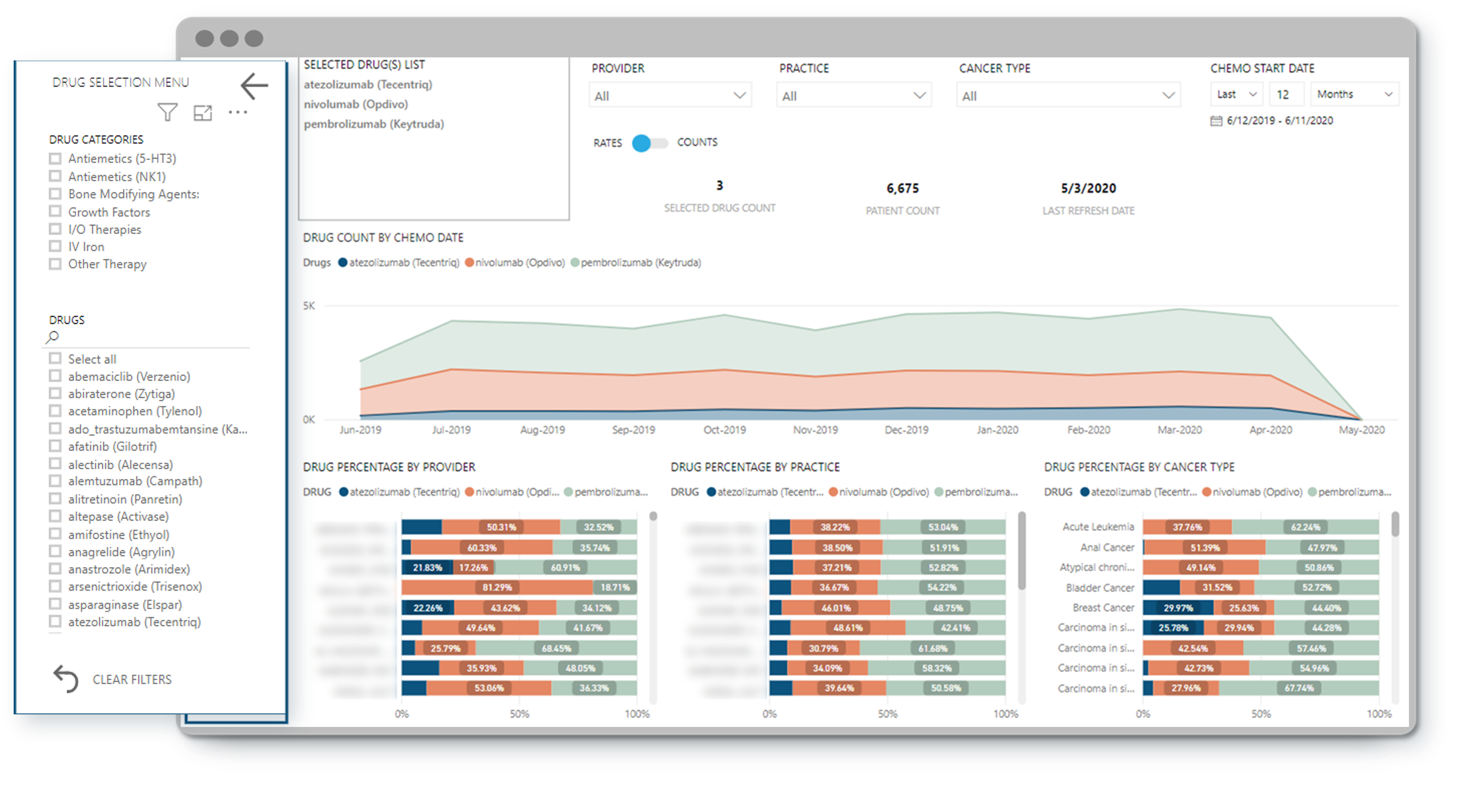Viewport: 1466px width, 812px height.
Task: Click the 6/12/2019 - 6/11/2020 date range
Action: 1280,121
